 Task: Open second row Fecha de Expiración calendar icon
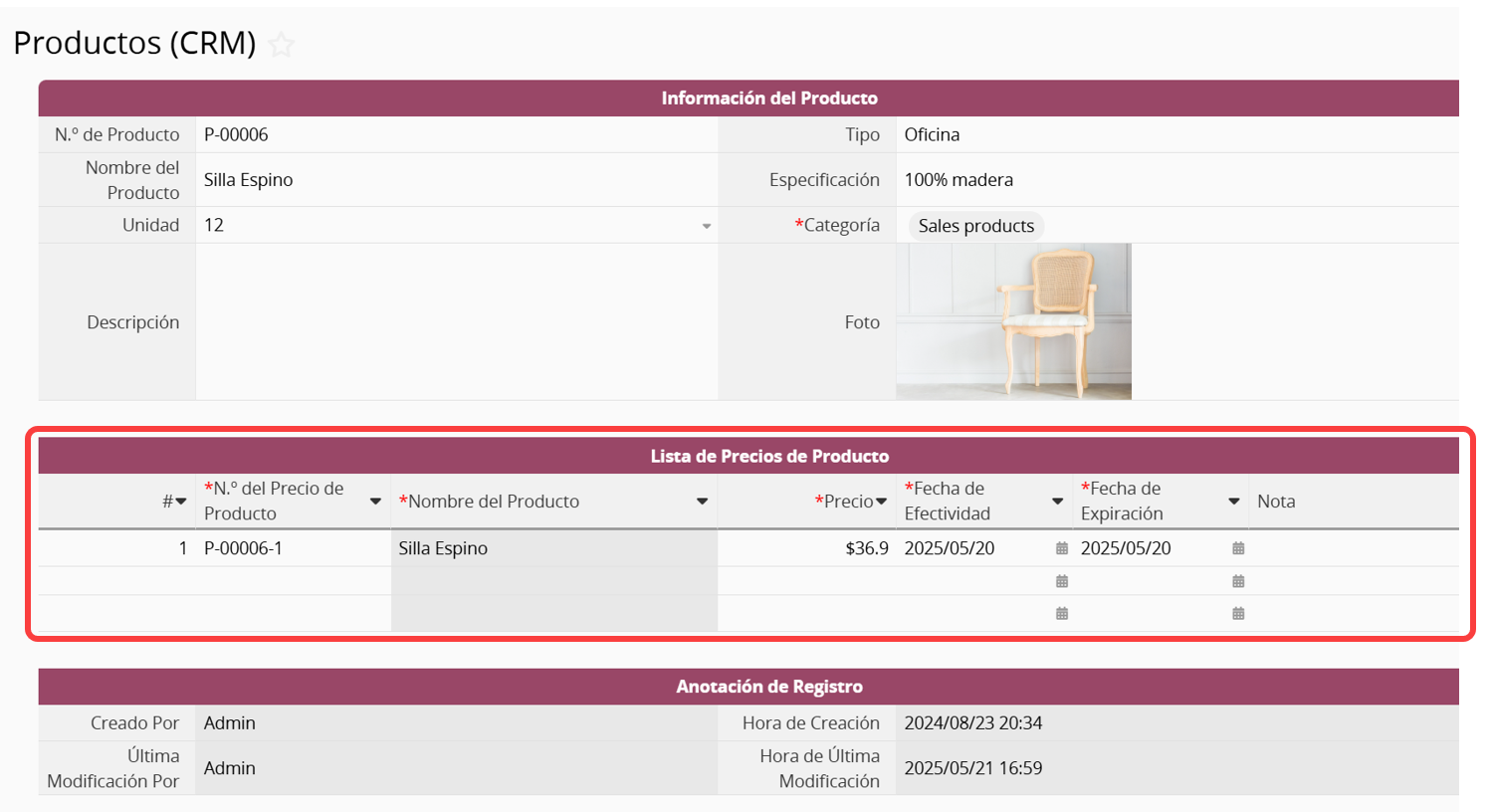pos(1237,581)
